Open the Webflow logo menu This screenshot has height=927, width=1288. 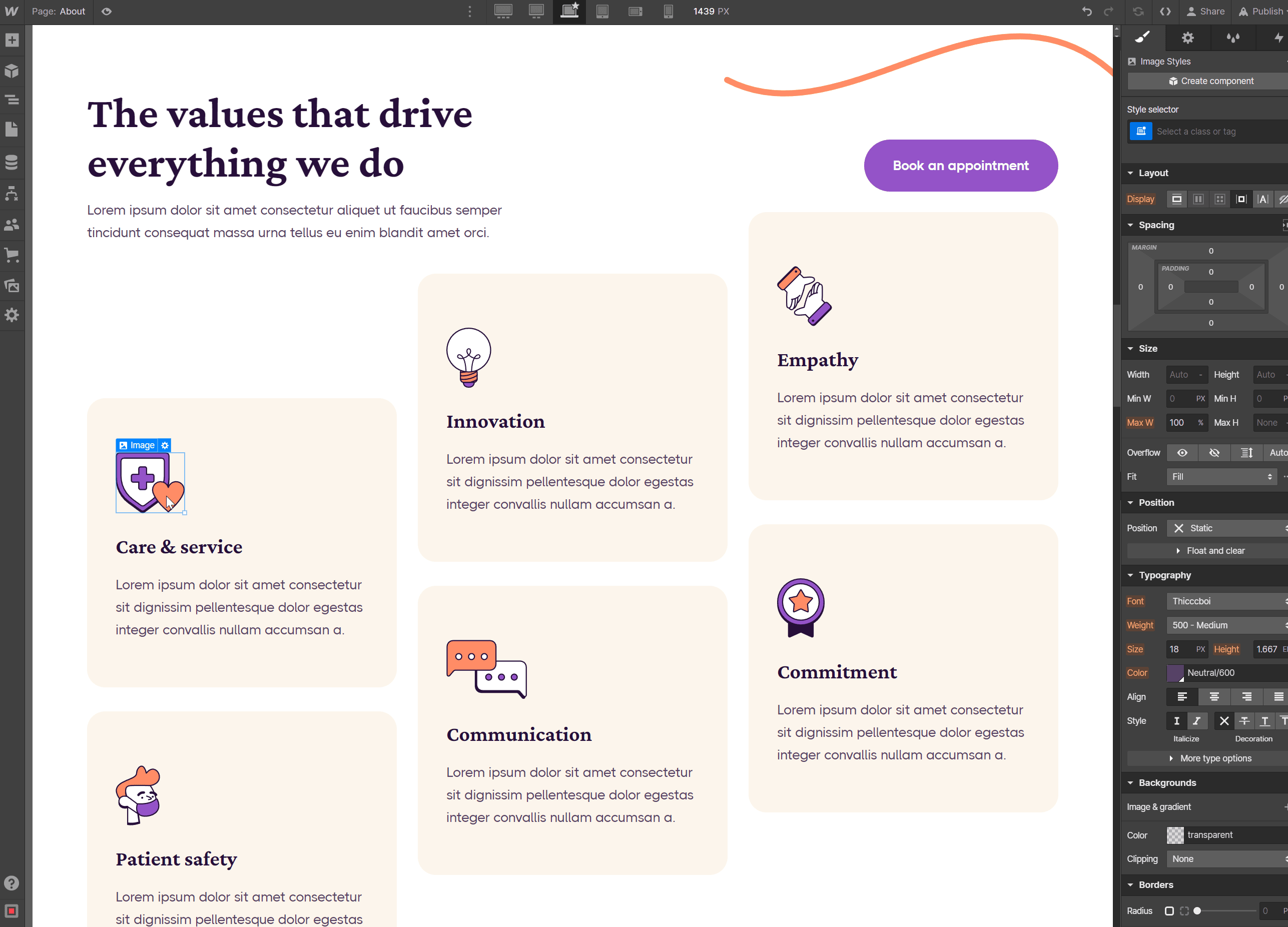[12, 12]
